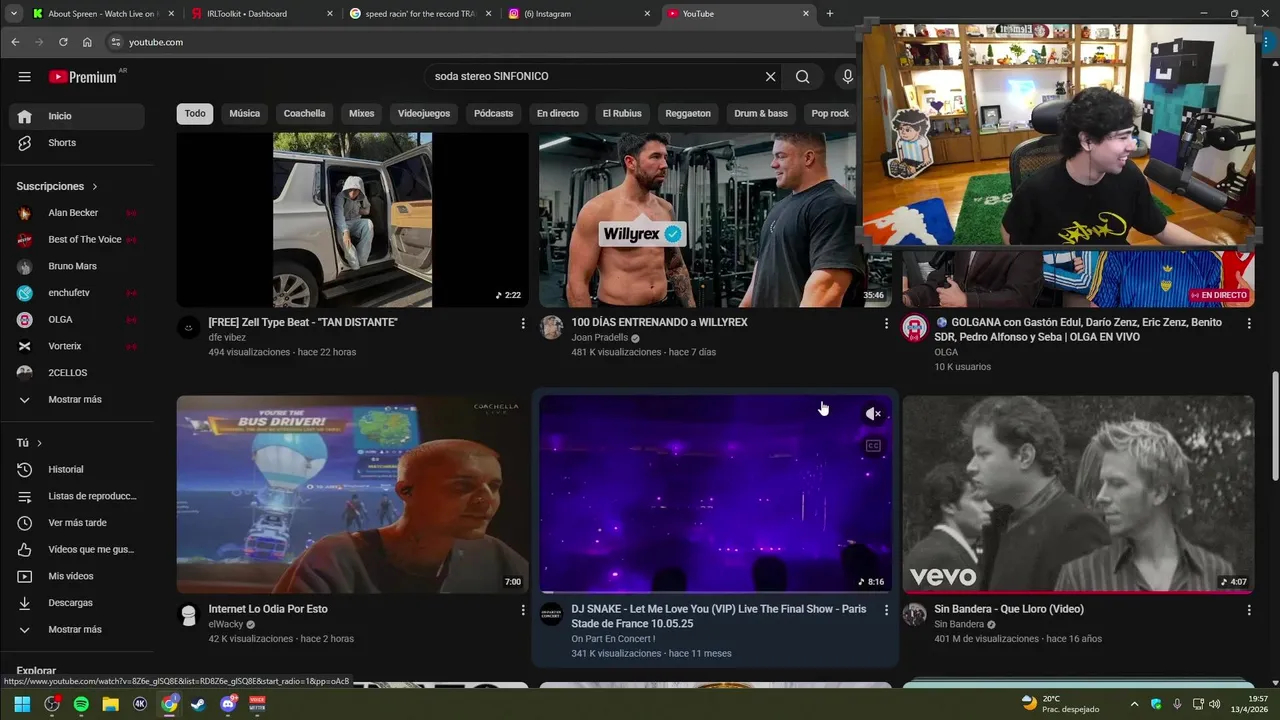Select the Reggaeton filter chip

[x=688, y=113]
